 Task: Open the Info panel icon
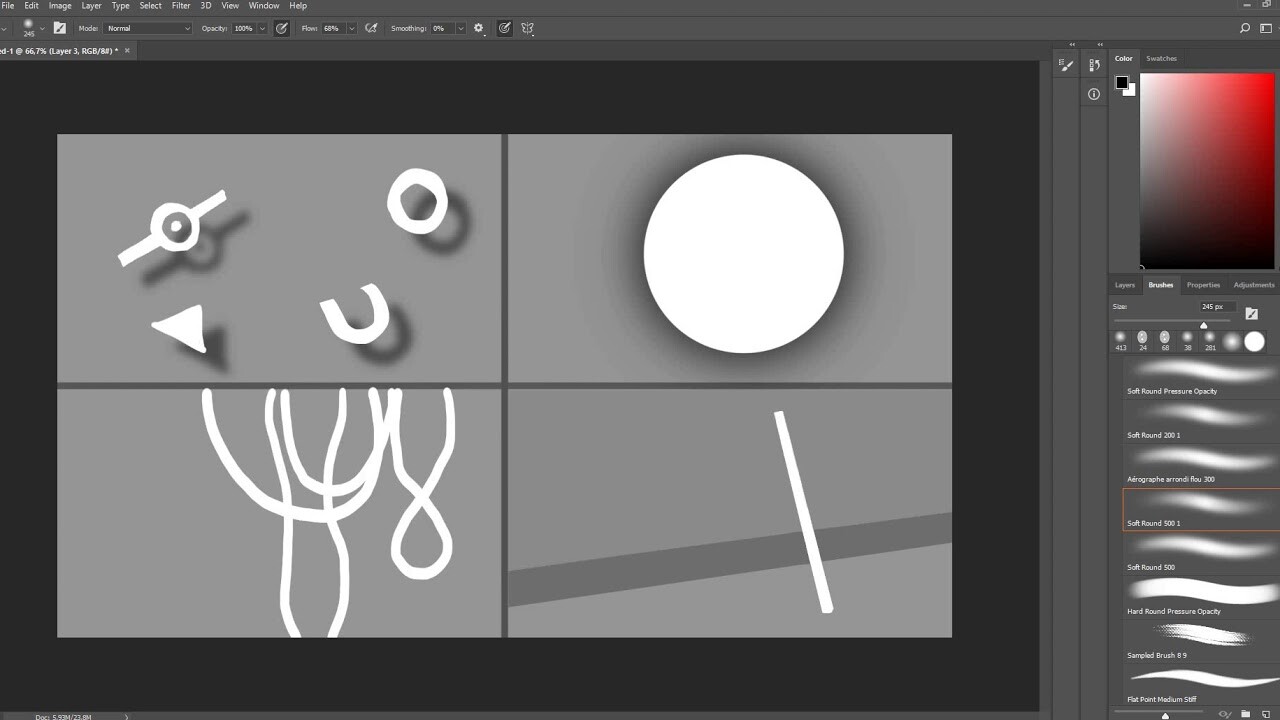(1094, 93)
